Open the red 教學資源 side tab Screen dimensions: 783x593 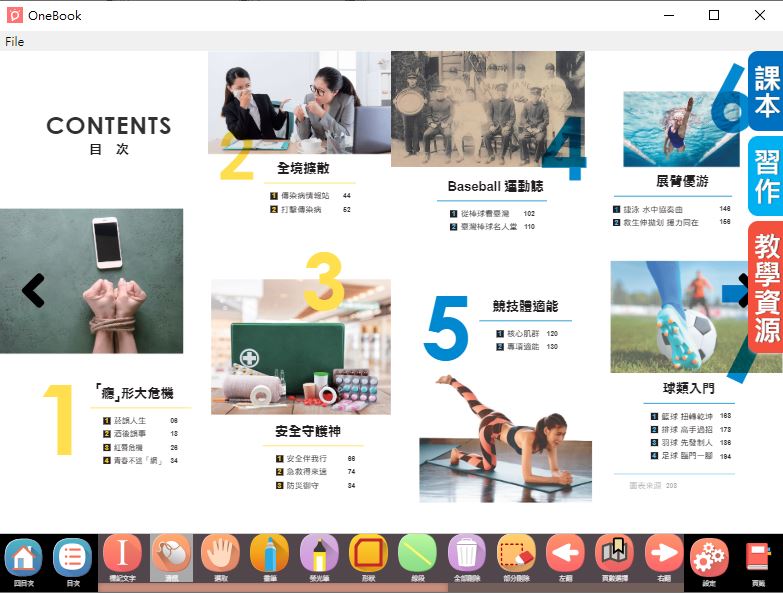(x=766, y=287)
